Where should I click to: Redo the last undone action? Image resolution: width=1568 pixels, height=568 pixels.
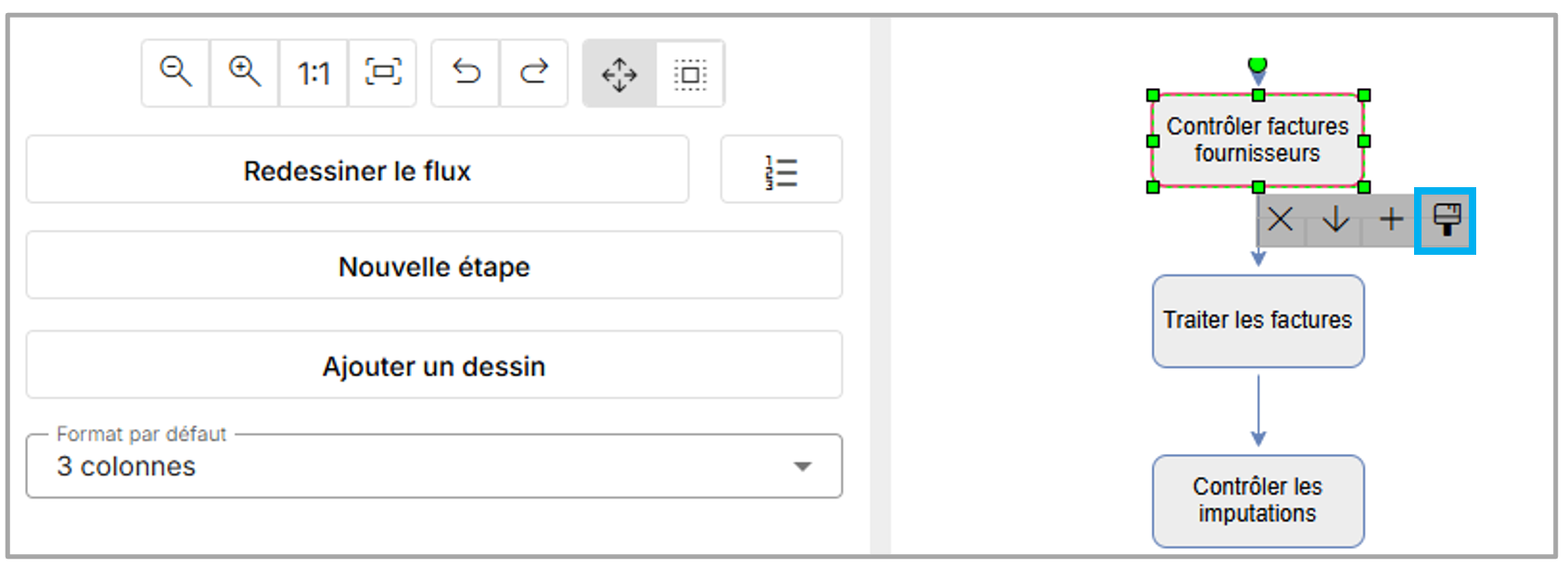[x=534, y=72]
